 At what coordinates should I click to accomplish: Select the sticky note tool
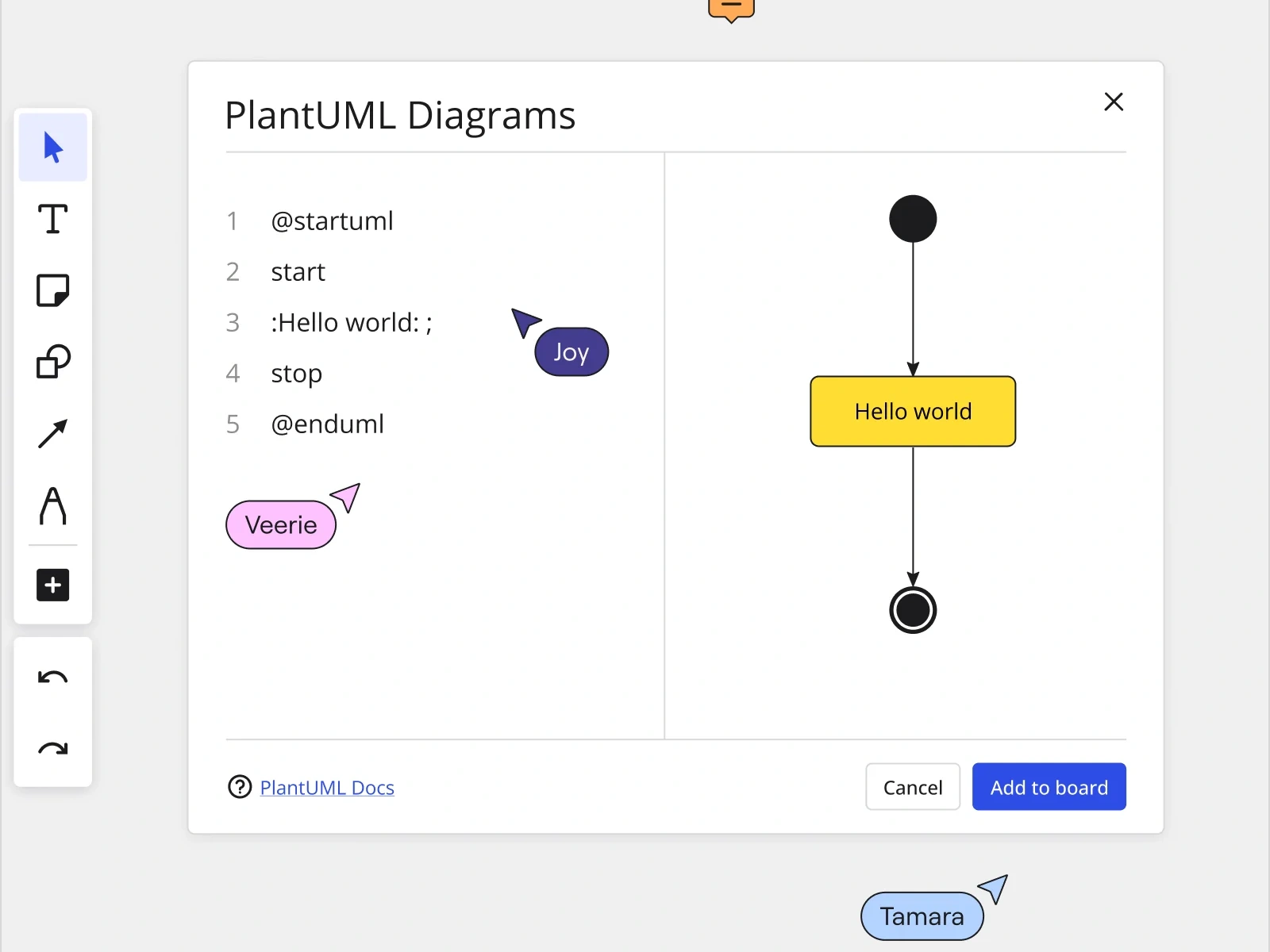point(52,290)
